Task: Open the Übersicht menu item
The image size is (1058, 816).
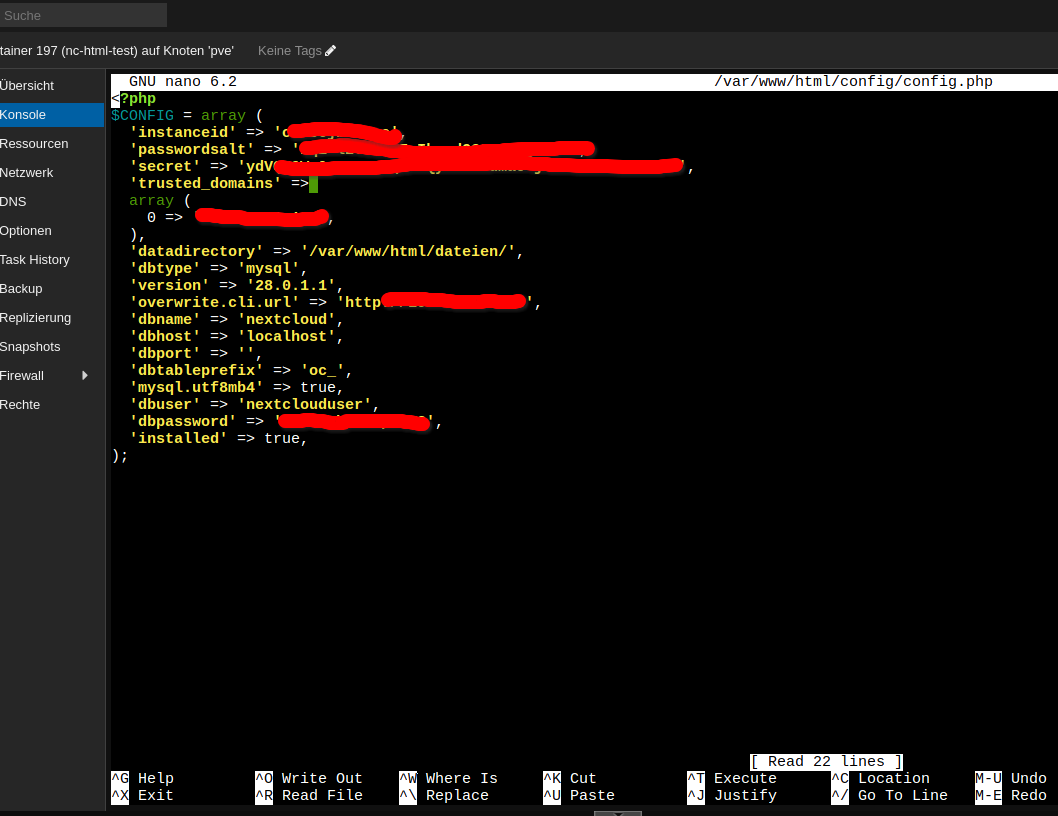Action: (x=27, y=86)
